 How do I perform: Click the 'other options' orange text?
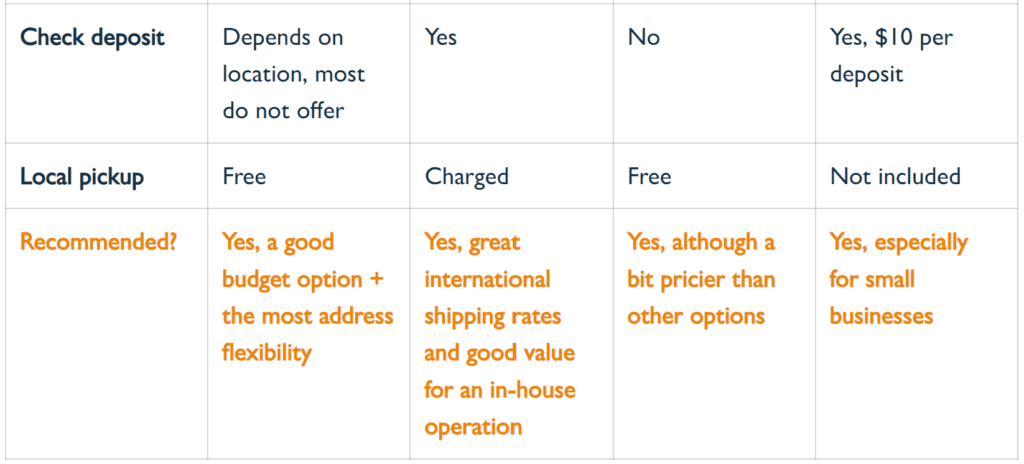[696, 317]
